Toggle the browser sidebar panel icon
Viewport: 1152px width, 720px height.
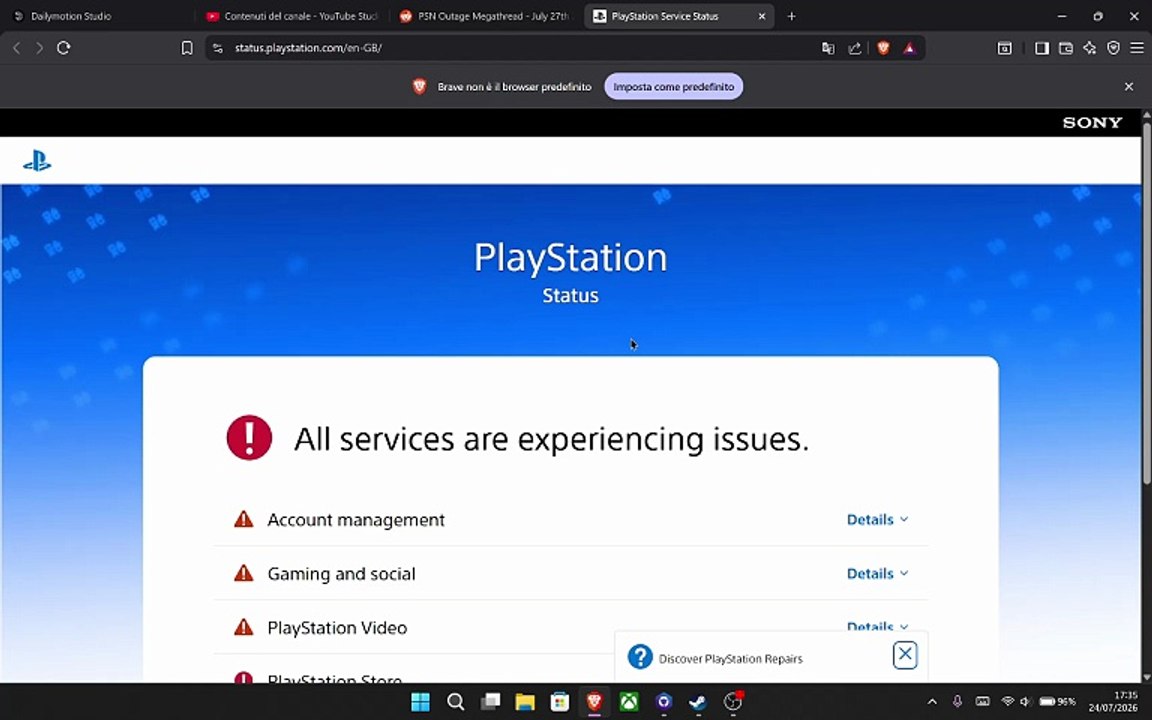(1042, 48)
